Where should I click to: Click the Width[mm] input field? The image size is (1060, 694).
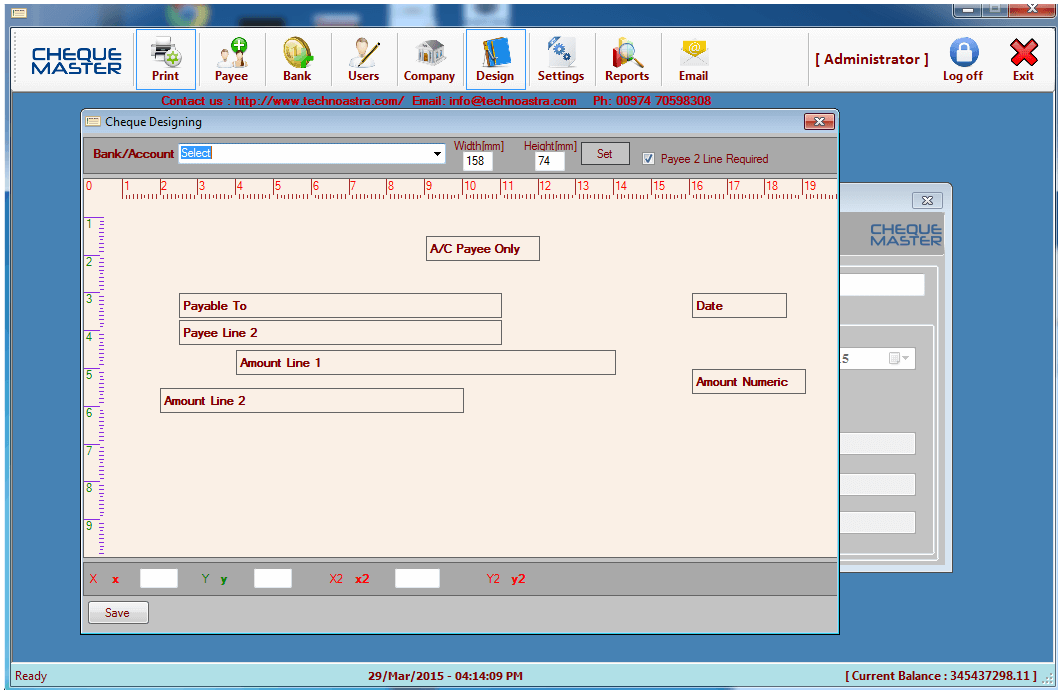tap(477, 160)
